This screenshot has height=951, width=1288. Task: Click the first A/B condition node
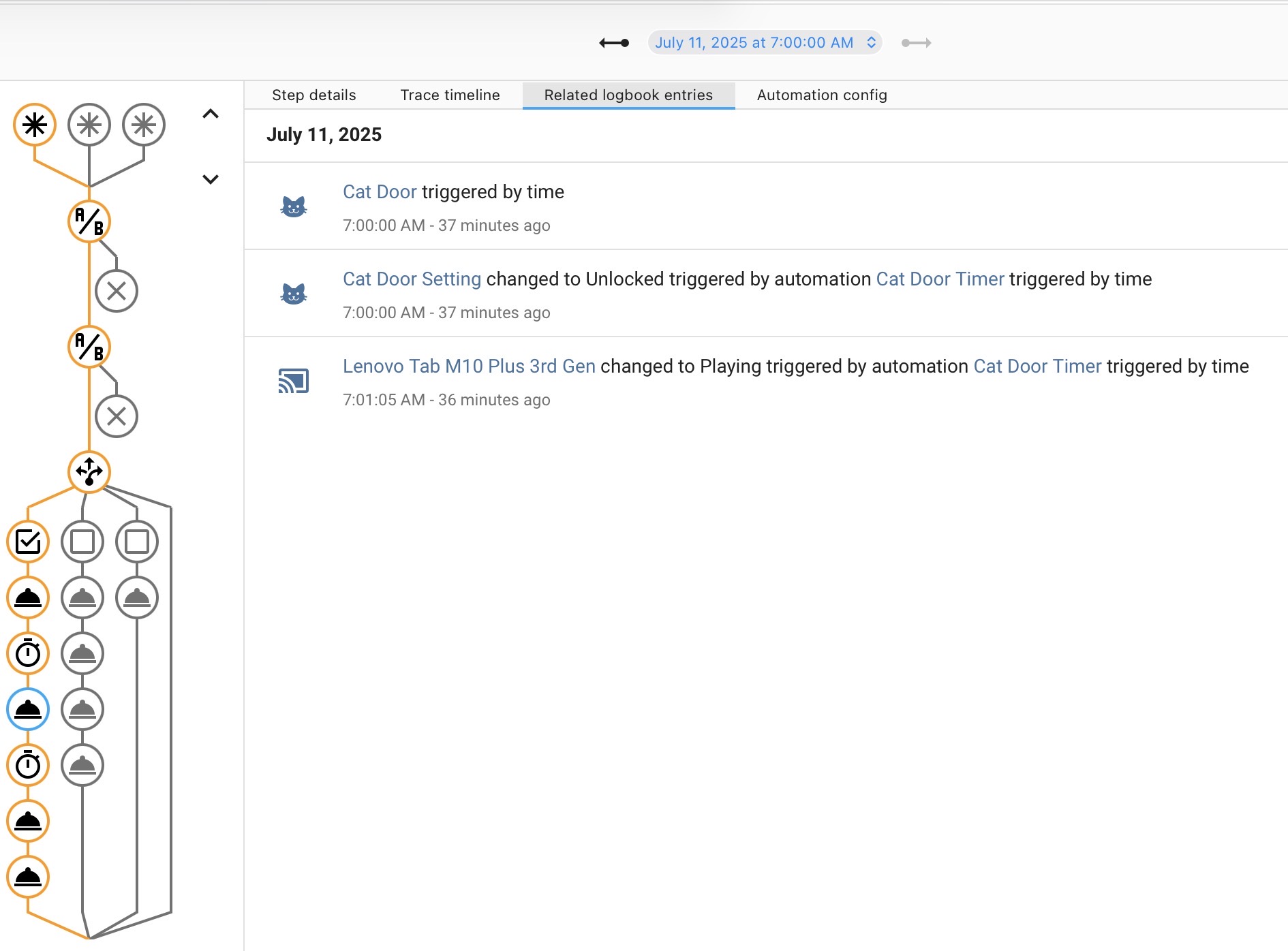point(89,221)
